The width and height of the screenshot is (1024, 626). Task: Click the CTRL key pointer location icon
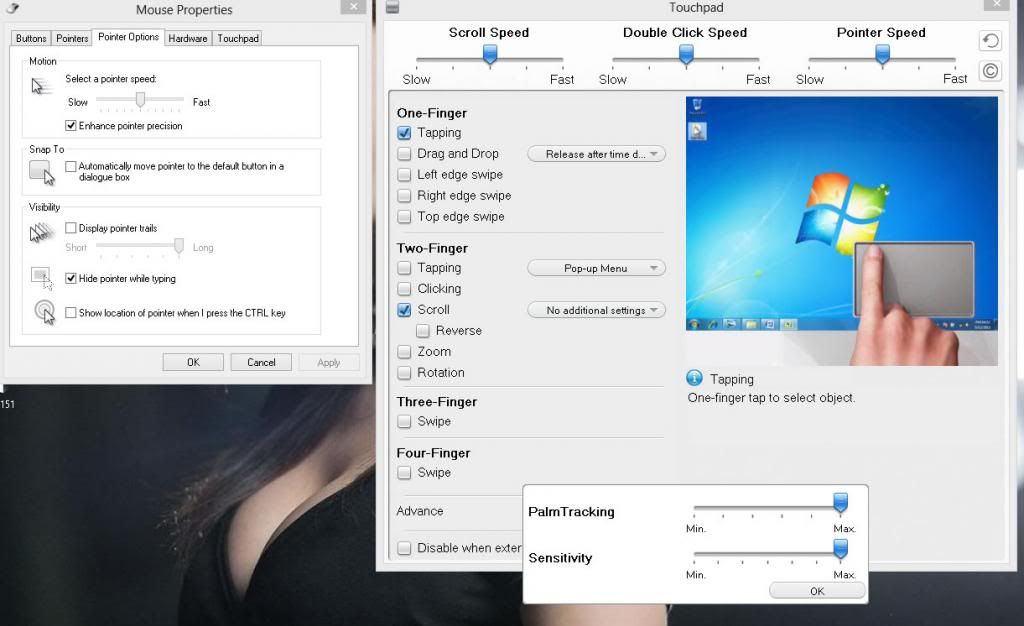(x=44, y=312)
